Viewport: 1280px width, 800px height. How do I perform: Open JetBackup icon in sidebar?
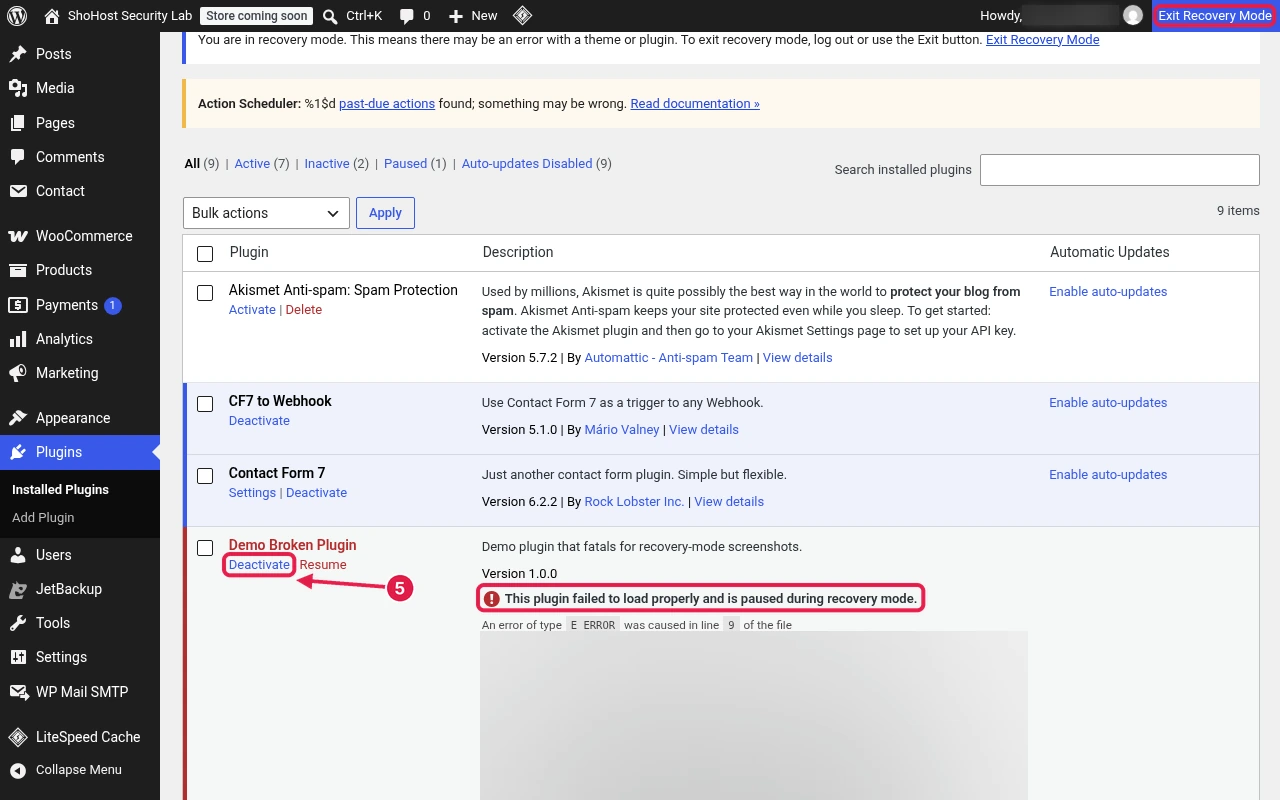[x=18, y=589]
